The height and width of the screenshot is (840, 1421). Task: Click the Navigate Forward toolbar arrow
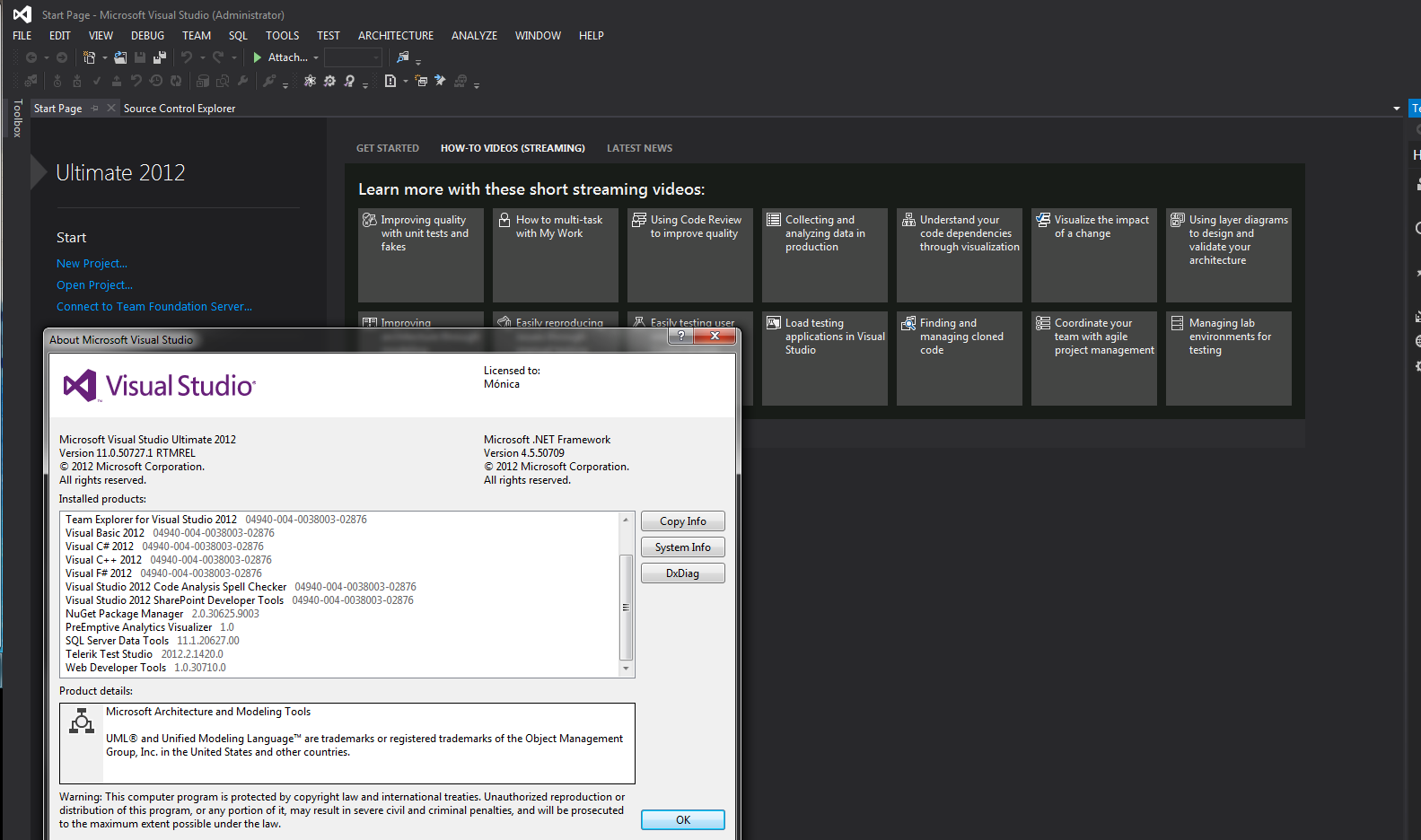[62, 57]
